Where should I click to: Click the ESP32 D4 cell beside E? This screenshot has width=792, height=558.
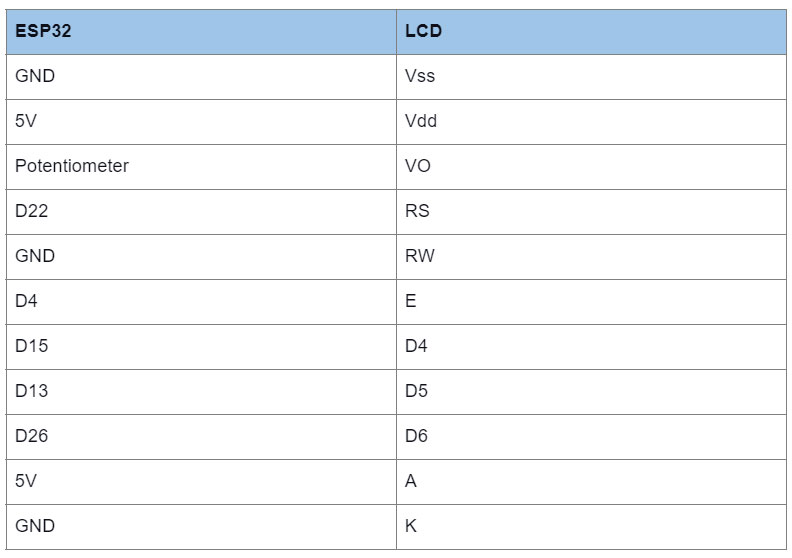point(201,301)
